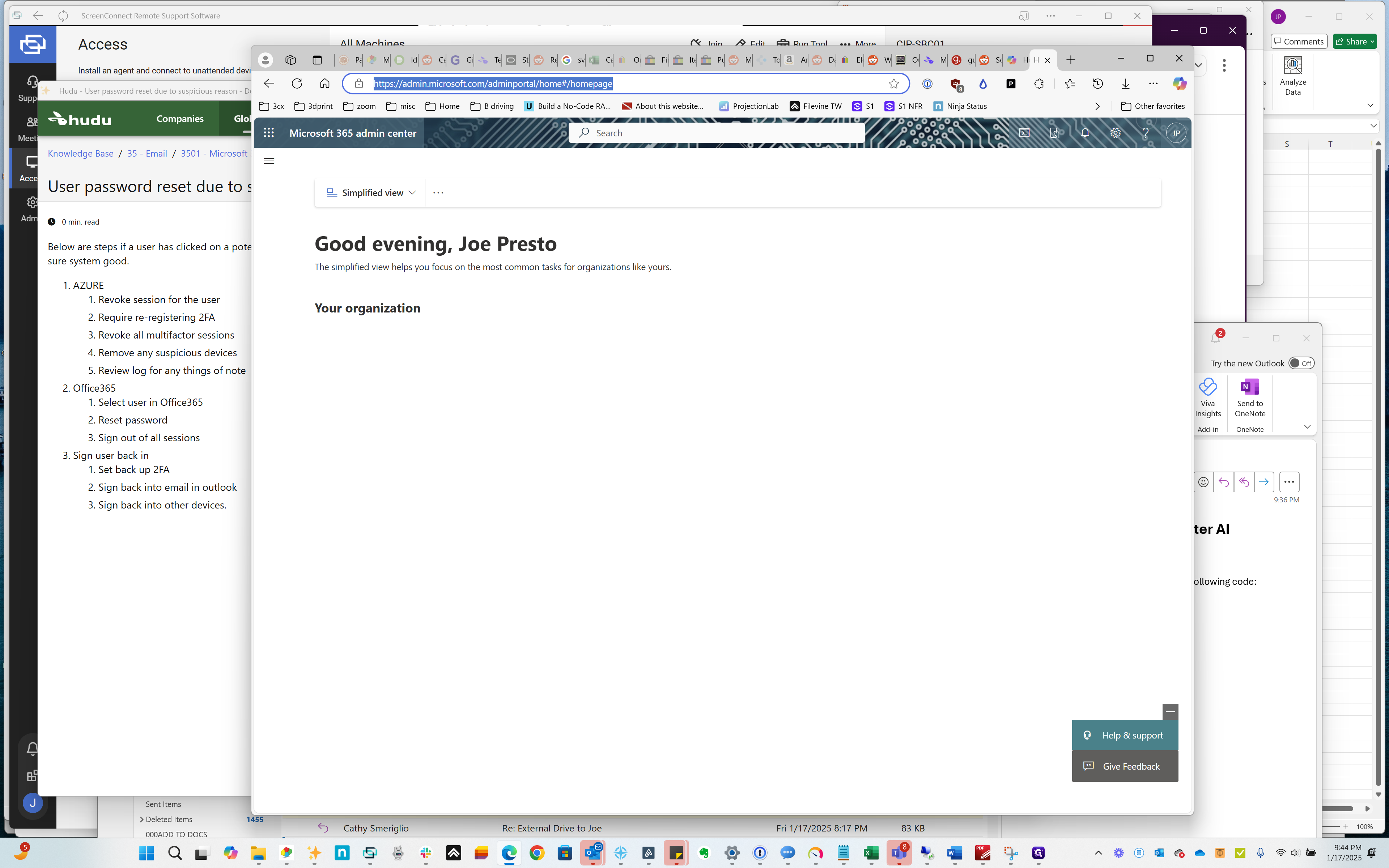The height and width of the screenshot is (868, 1389).
Task: Click the Give Feedback button
Action: 1124,766
